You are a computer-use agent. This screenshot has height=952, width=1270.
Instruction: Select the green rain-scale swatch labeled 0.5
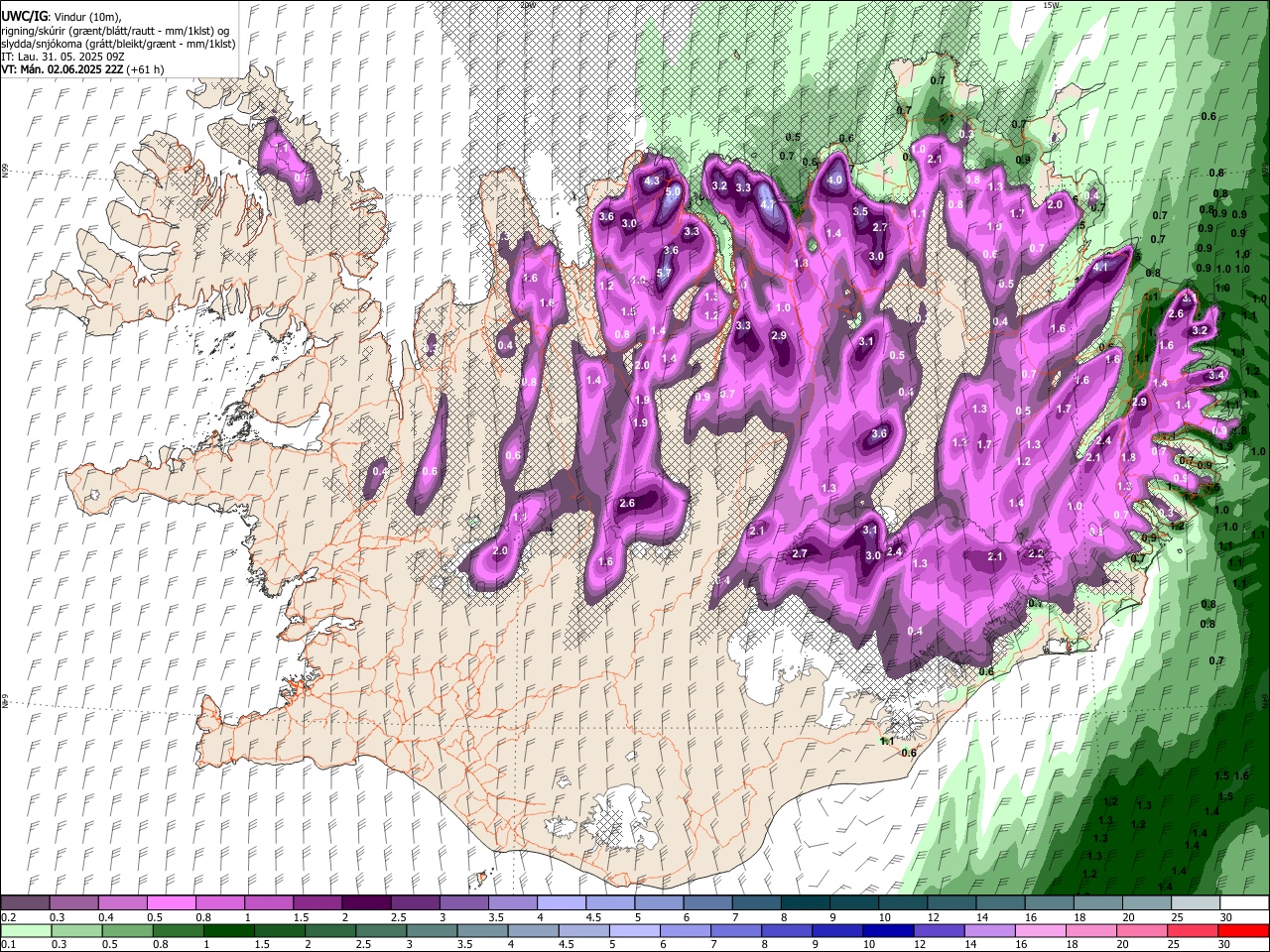click(127, 931)
